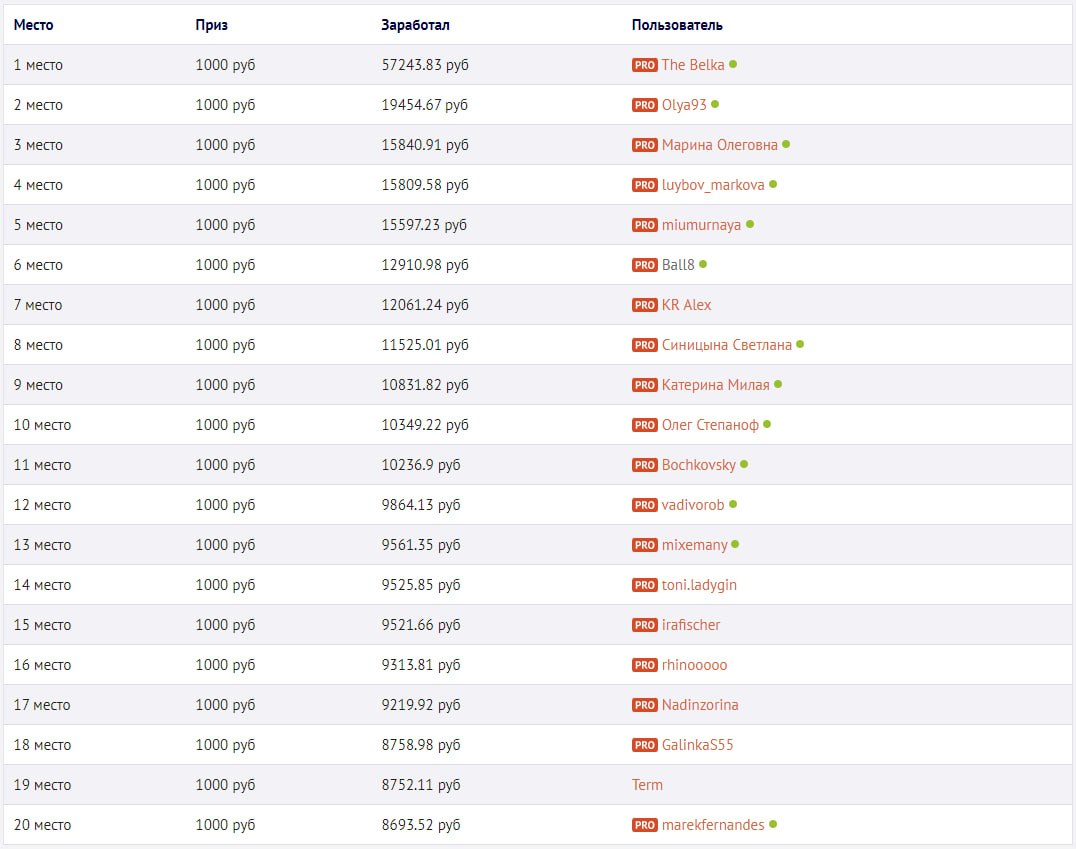Click the Место column header
The height and width of the screenshot is (849, 1076).
(x=33, y=25)
